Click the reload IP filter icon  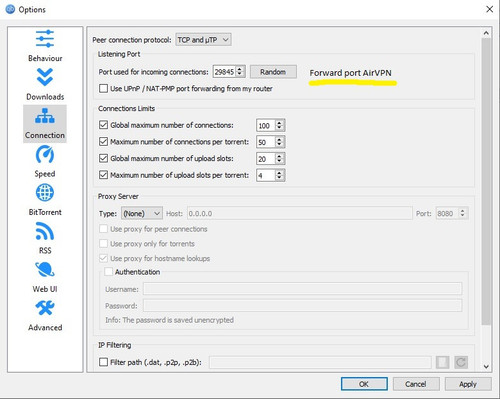click(x=461, y=362)
